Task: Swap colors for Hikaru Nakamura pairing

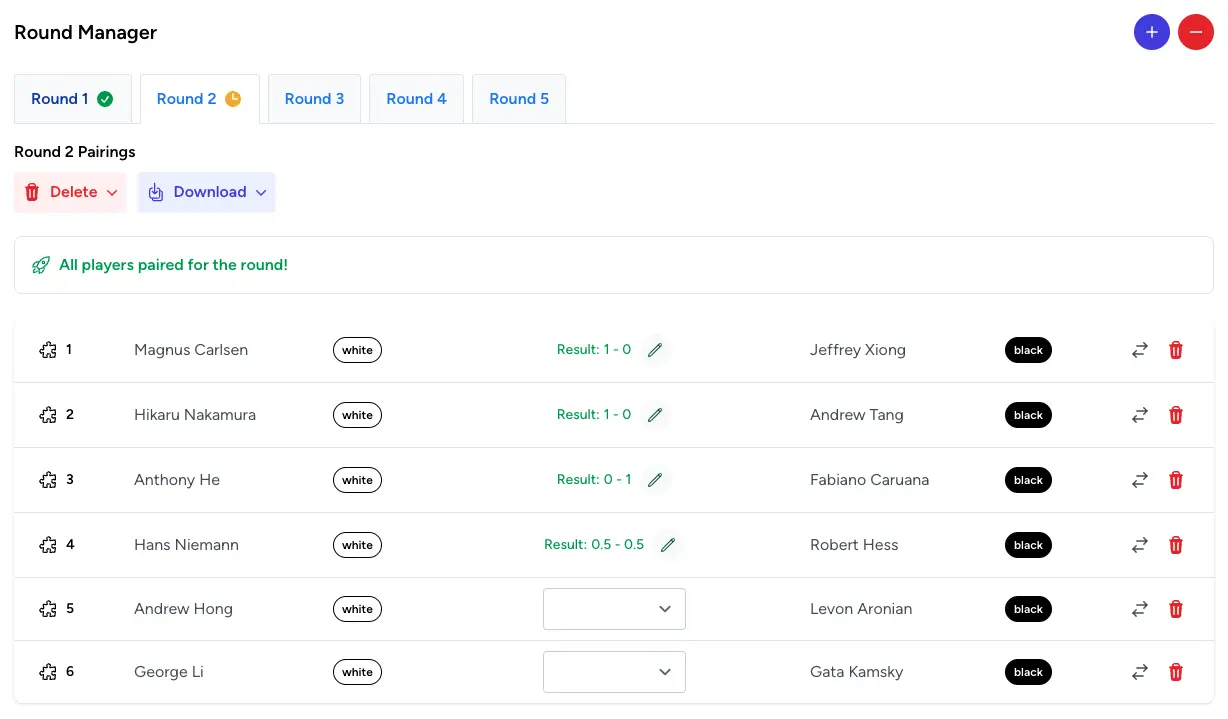Action: [x=1139, y=415]
